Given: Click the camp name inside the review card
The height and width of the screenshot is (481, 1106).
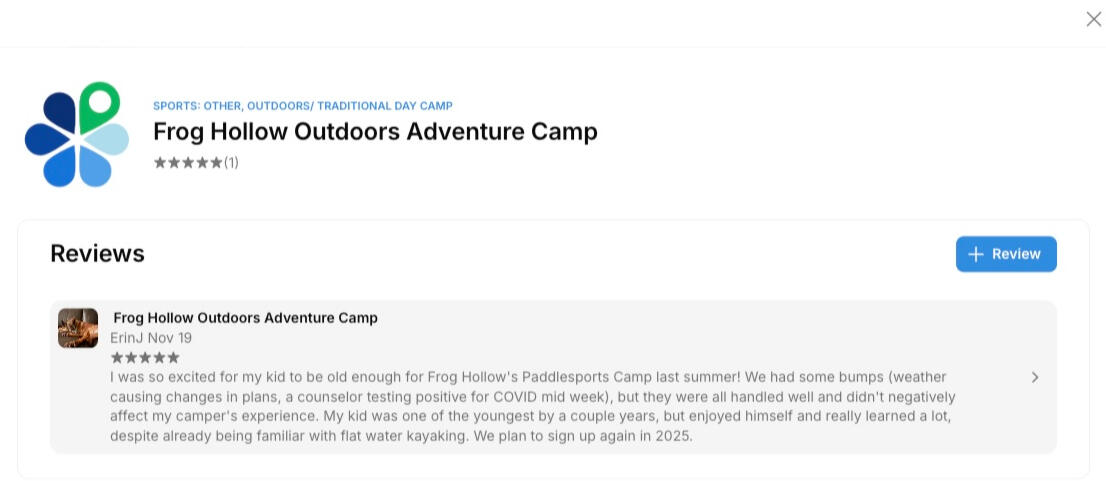Looking at the screenshot, I should click(245, 318).
